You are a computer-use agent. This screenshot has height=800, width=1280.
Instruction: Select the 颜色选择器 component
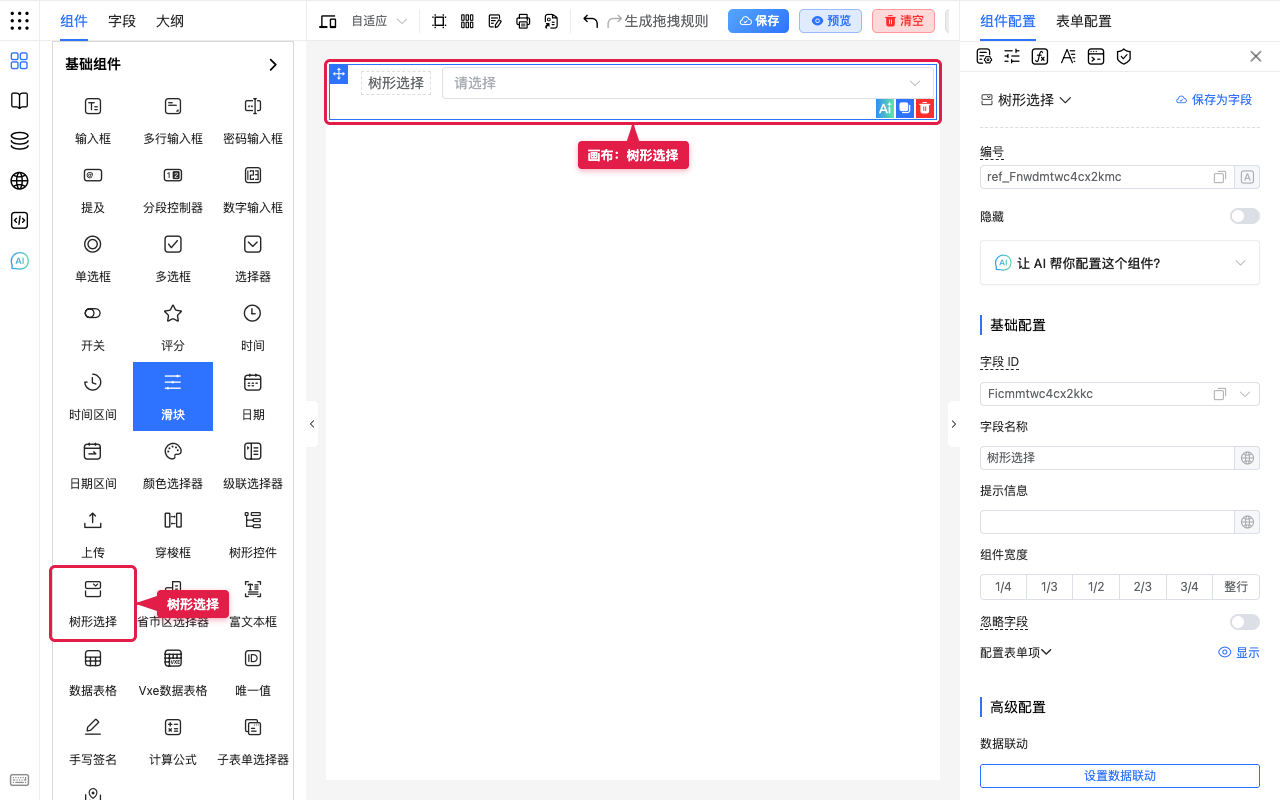[173, 465]
